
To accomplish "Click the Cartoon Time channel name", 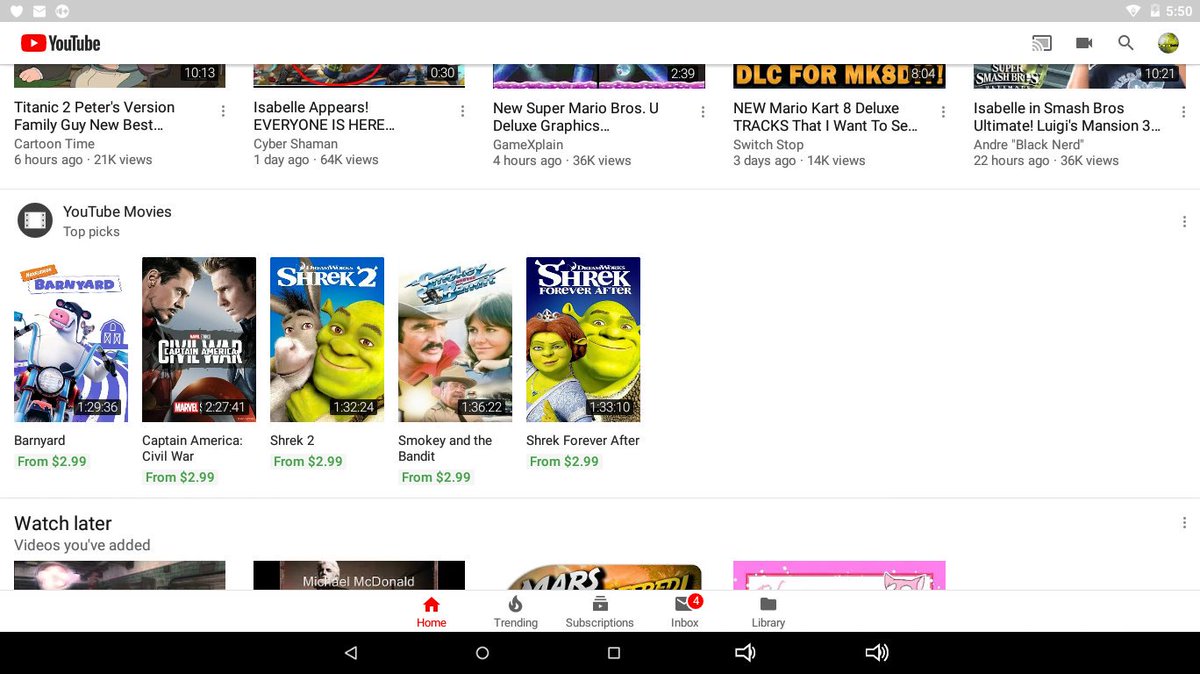I will point(54,144).
